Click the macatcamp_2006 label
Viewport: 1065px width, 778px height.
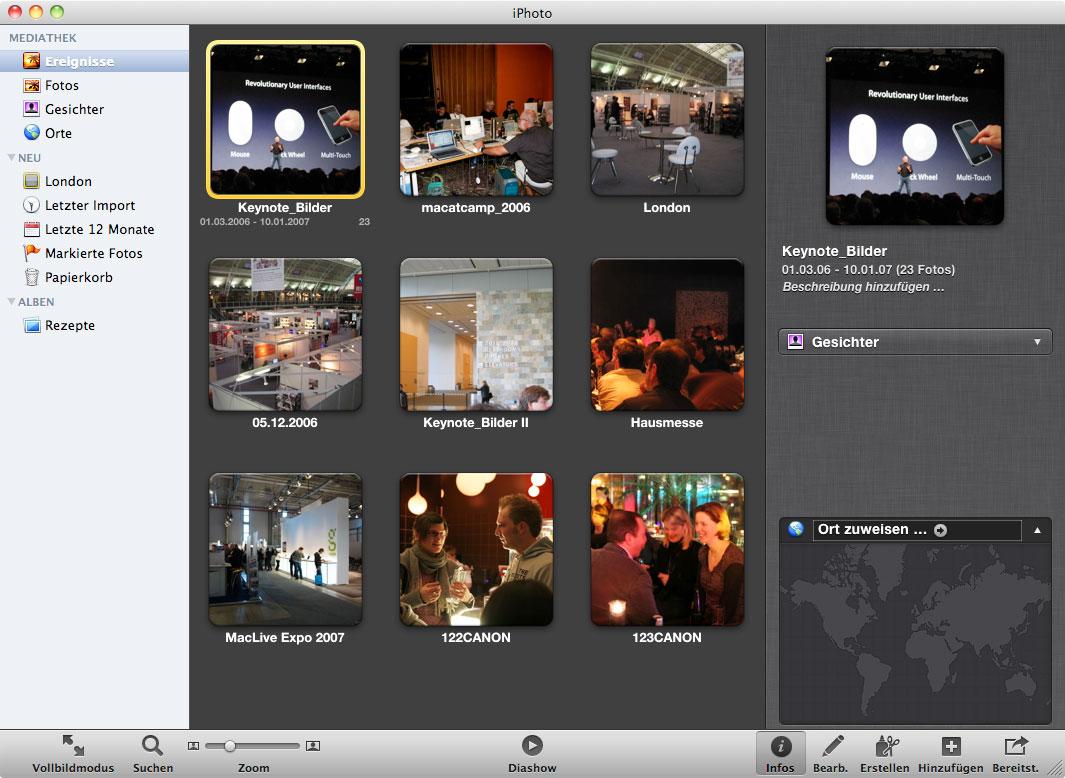click(475, 208)
